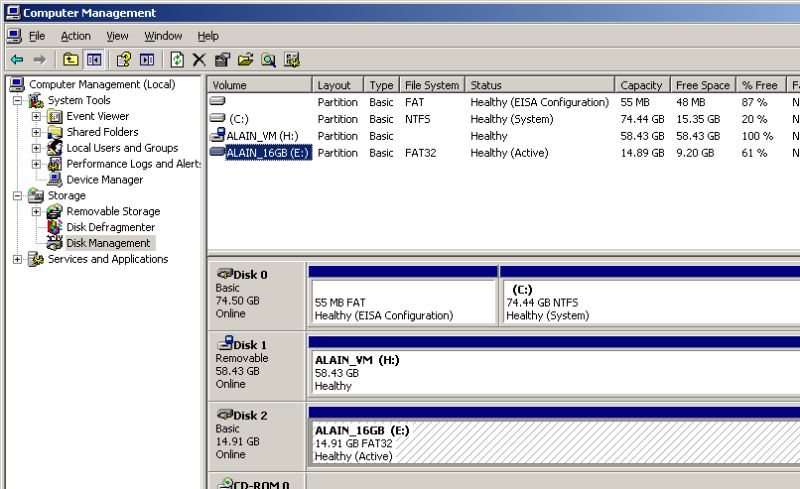
Task: Sort by the Volume column header
Action: coord(259,85)
